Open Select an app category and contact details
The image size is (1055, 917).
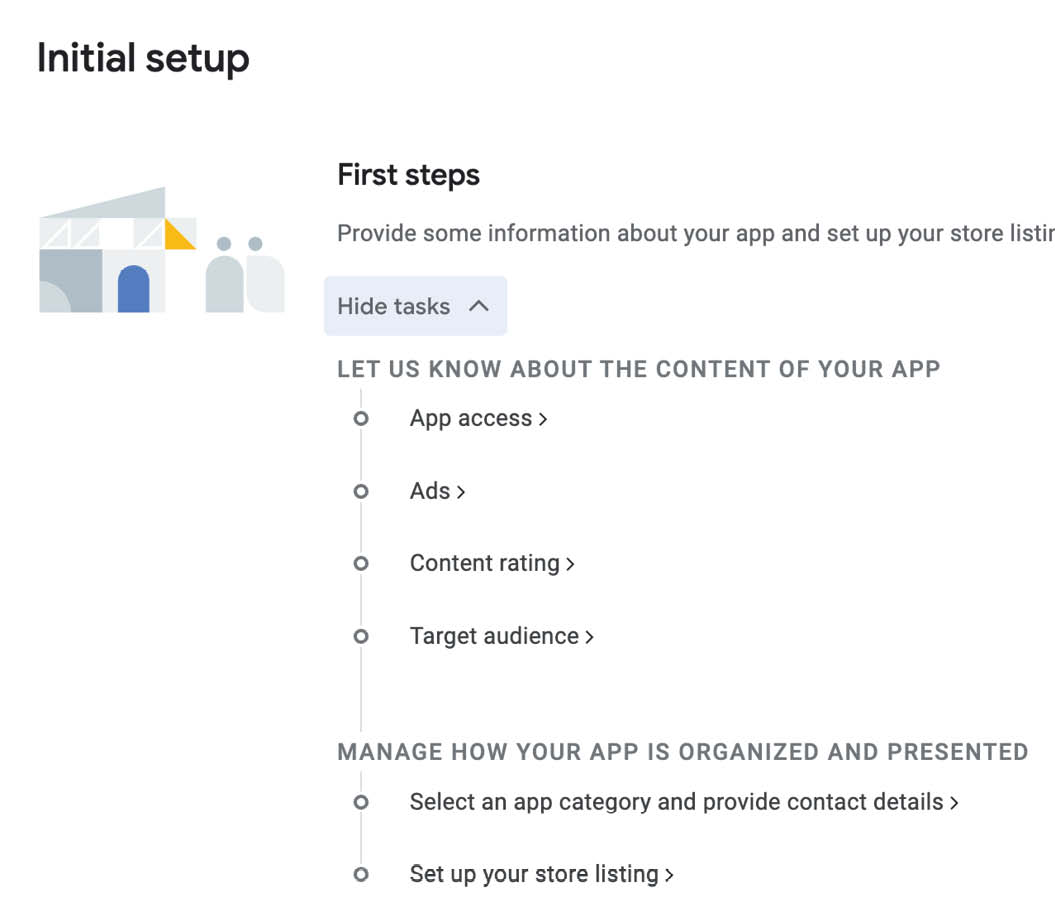click(684, 802)
